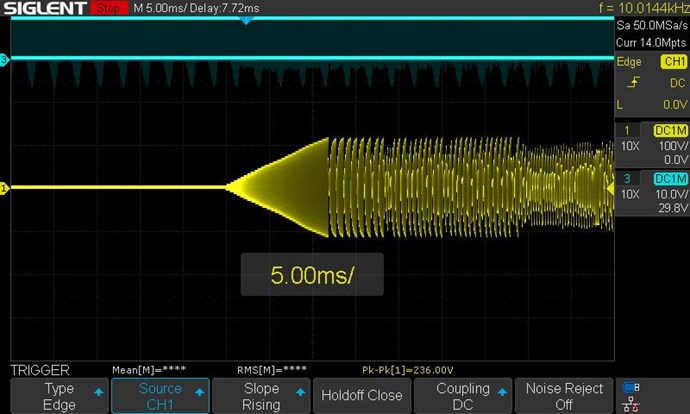Click the Curr 14.0Mpts memory depth
690x414 pixels.
click(651, 43)
